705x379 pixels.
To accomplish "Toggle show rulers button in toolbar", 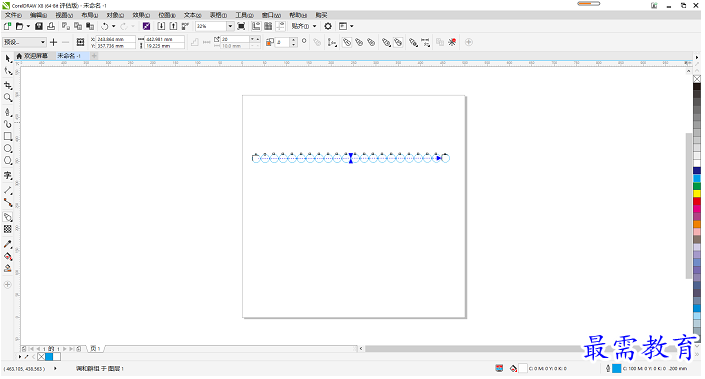I will click(256, 27).
